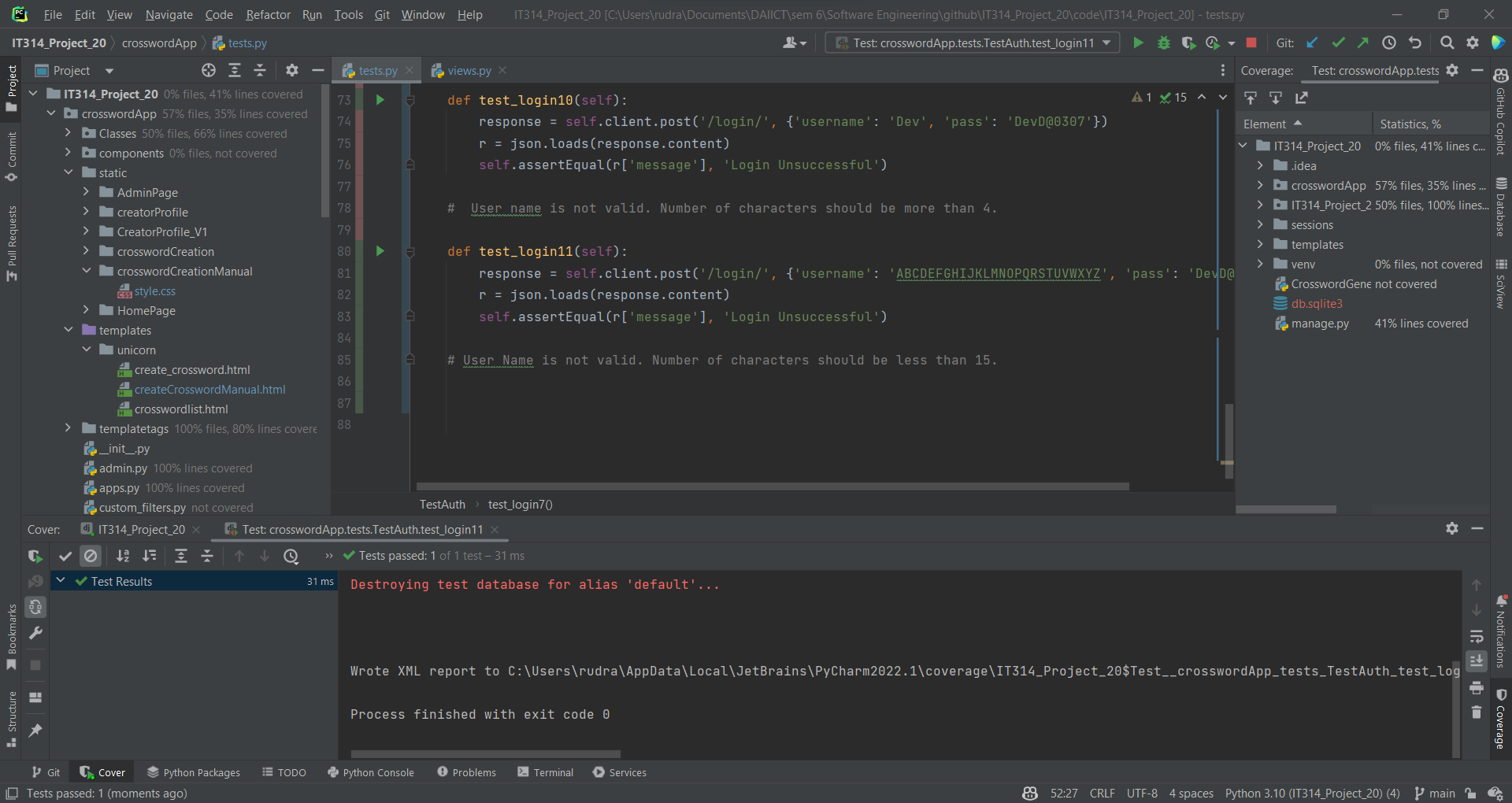Stop the running process
Viewport: 1512px width, 803px height.
[x=1251, y=43]
